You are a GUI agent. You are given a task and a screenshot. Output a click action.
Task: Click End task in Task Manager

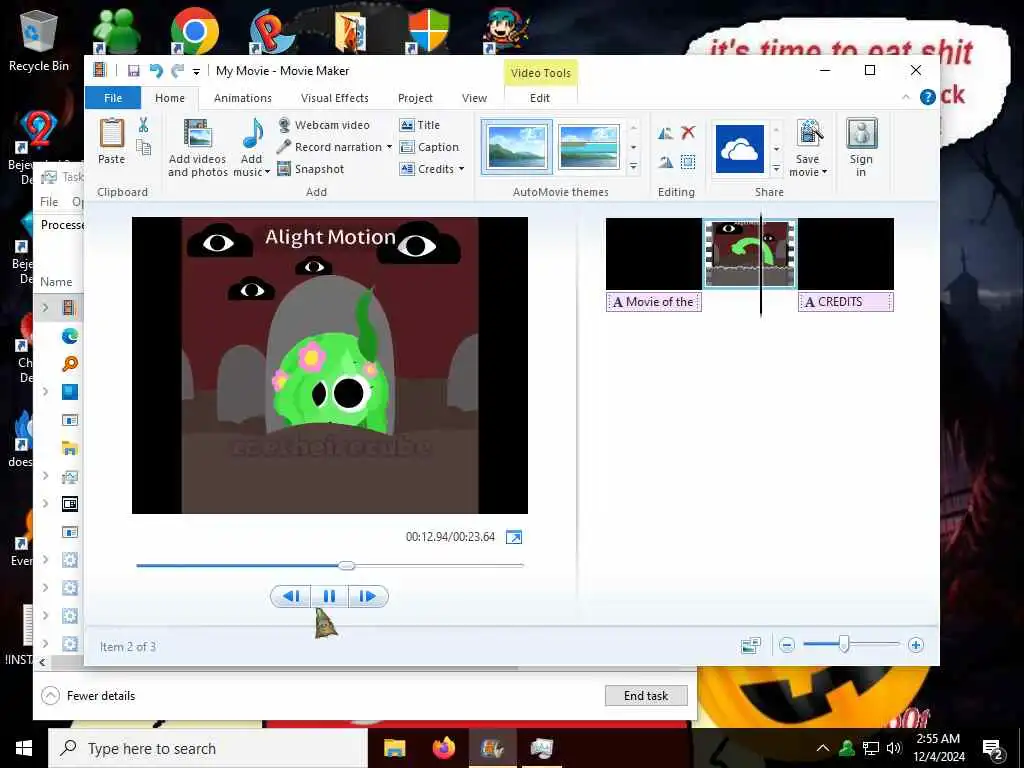[646, 696]
